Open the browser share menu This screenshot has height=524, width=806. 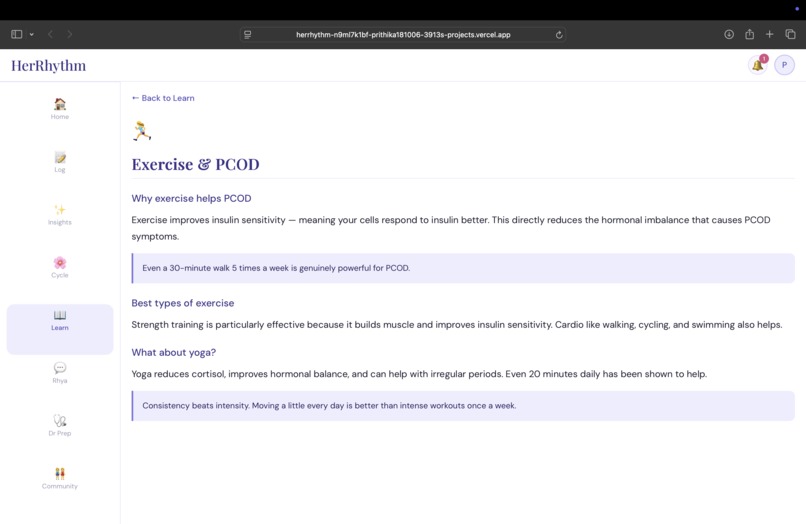pos(749,34)
